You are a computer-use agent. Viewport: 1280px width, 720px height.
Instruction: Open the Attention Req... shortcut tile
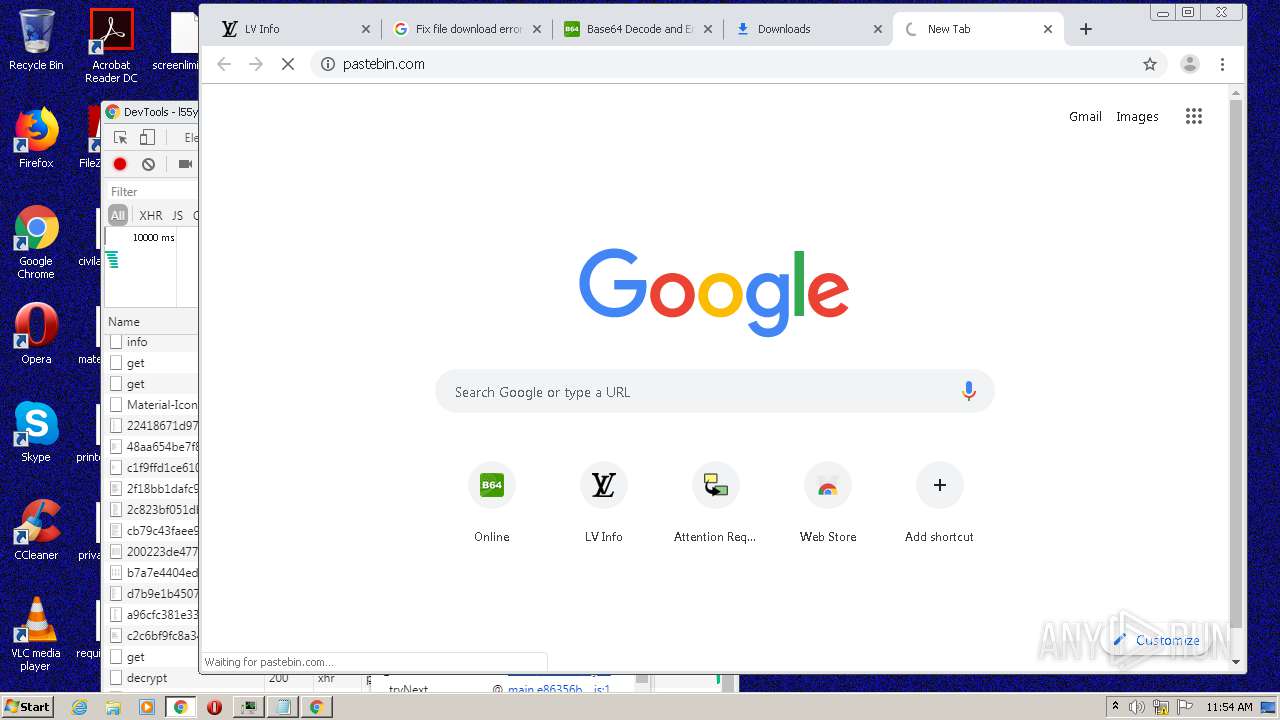tap(715, 503)
